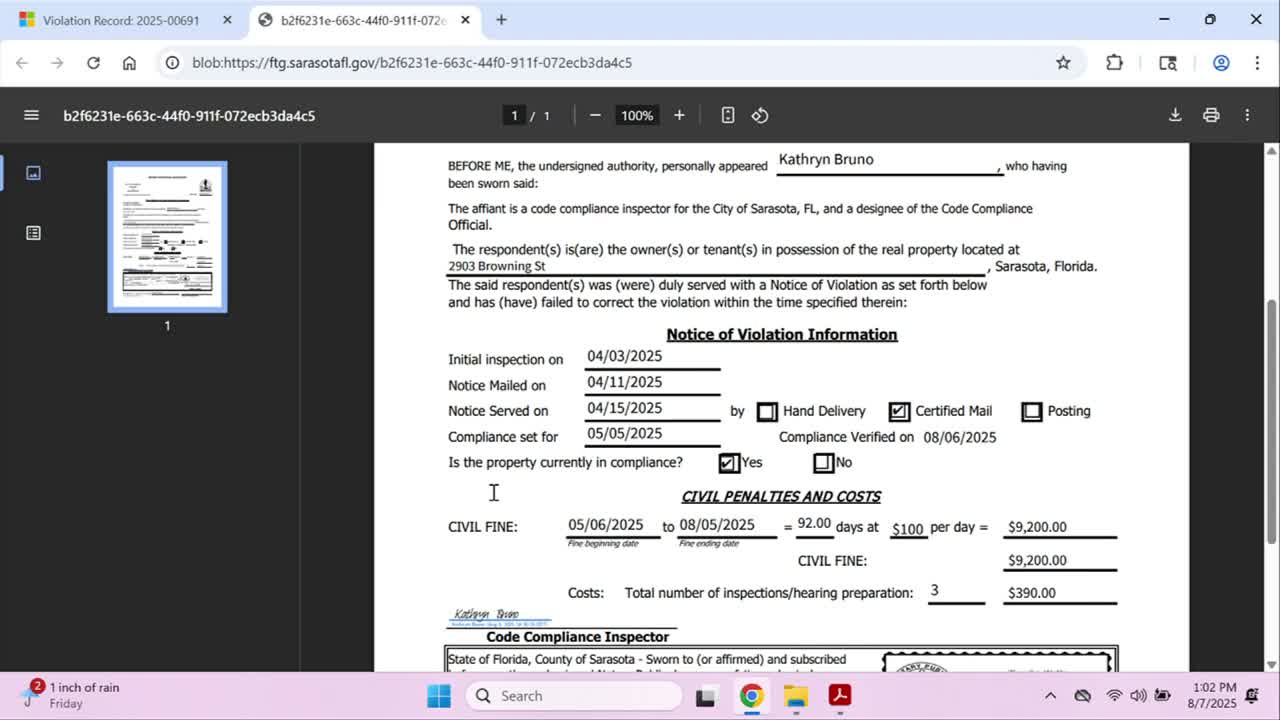
Task: Click the Notice of Violation Information heading
Action: pos(782,335)
